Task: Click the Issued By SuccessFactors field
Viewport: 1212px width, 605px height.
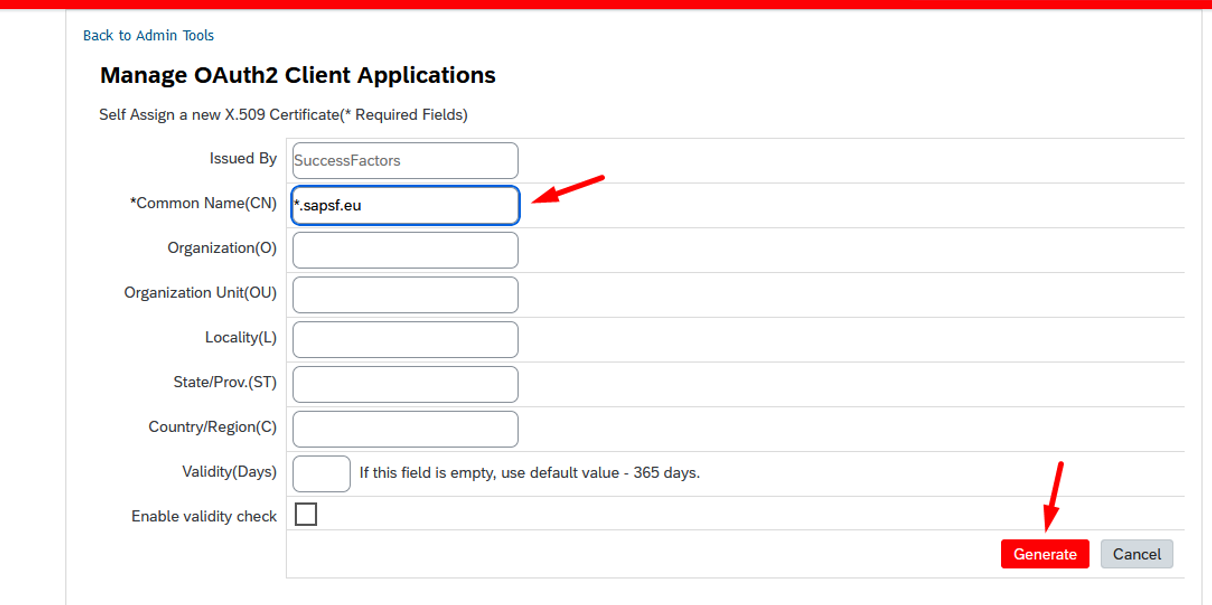Action: pos(405,160)
